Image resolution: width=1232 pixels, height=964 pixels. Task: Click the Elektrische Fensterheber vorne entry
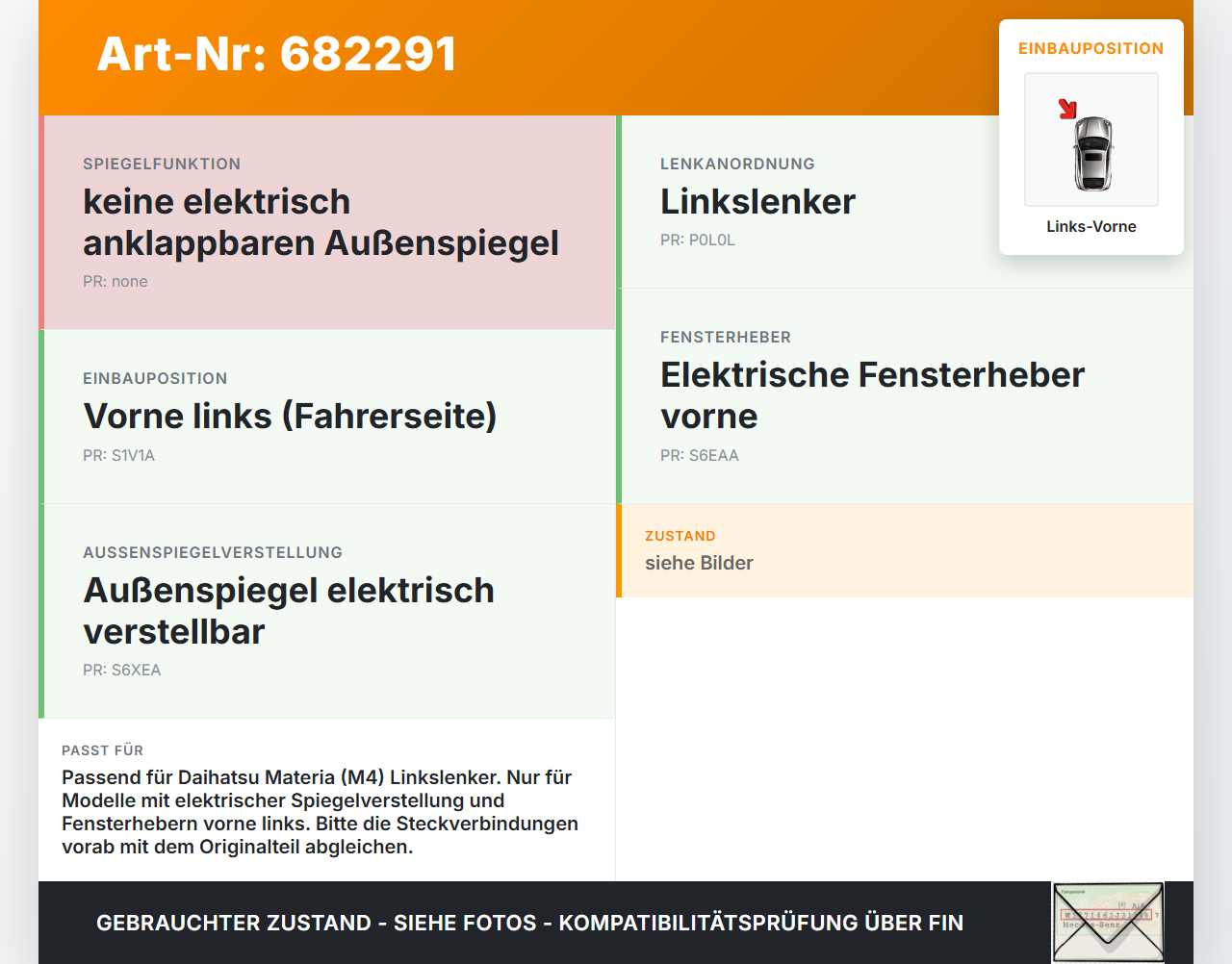tap(905, 395)
